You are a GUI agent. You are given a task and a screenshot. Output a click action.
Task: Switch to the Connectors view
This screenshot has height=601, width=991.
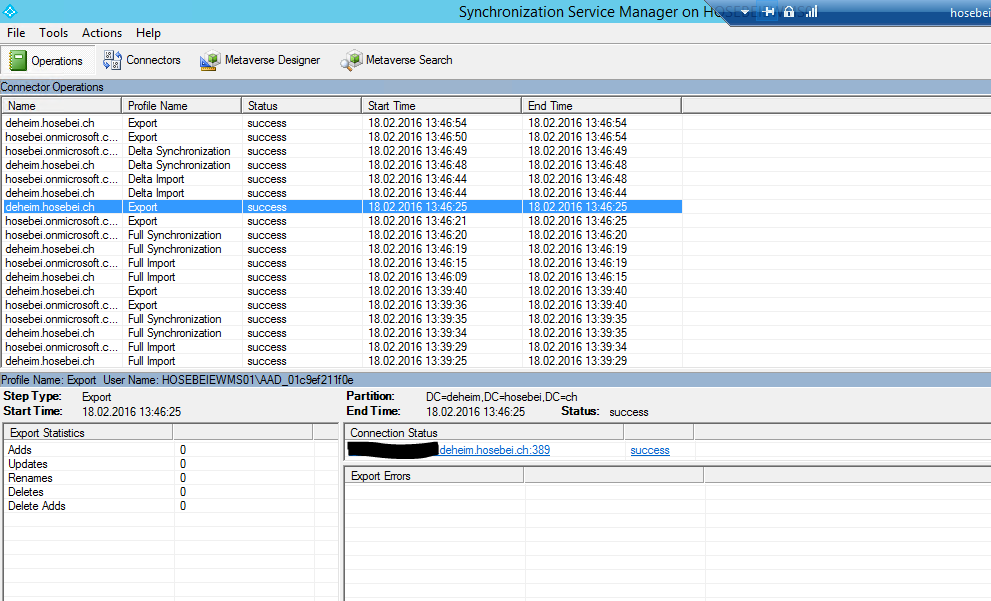tap(142, 60)
